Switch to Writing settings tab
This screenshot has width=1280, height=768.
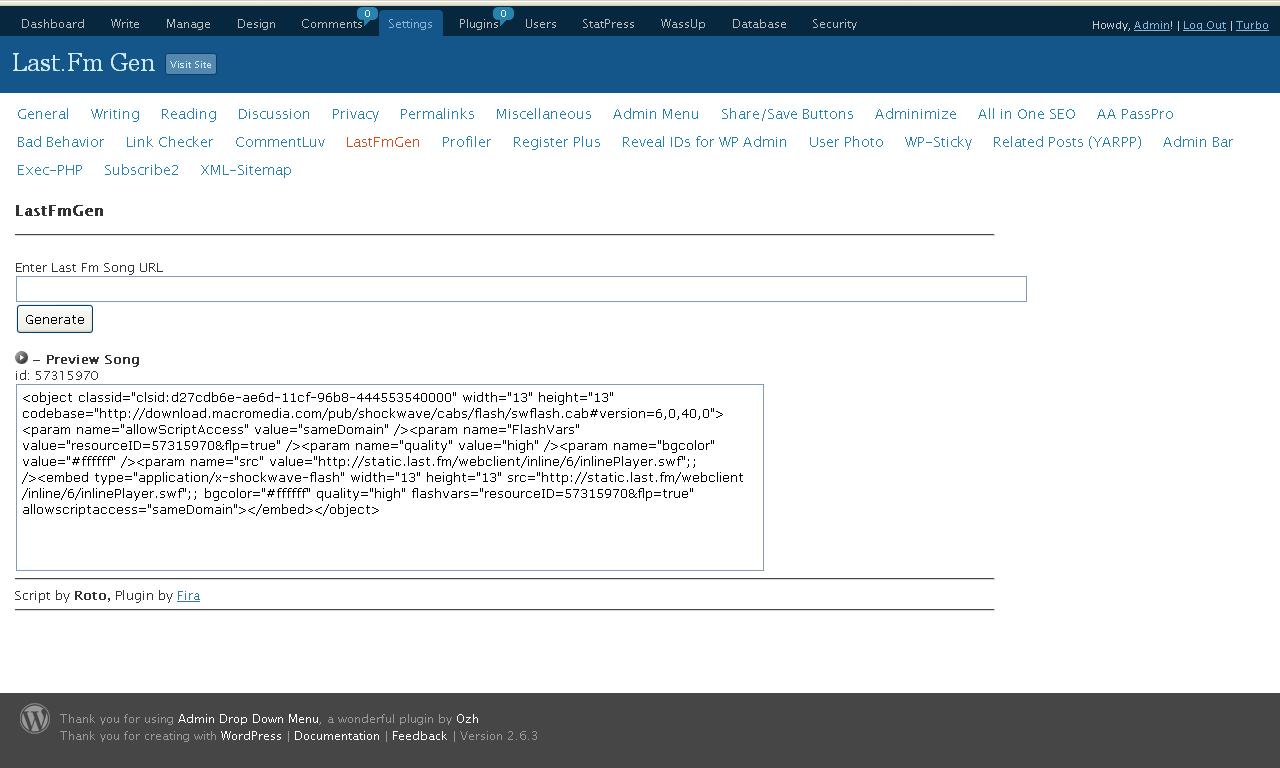click(x=115, y=114)
